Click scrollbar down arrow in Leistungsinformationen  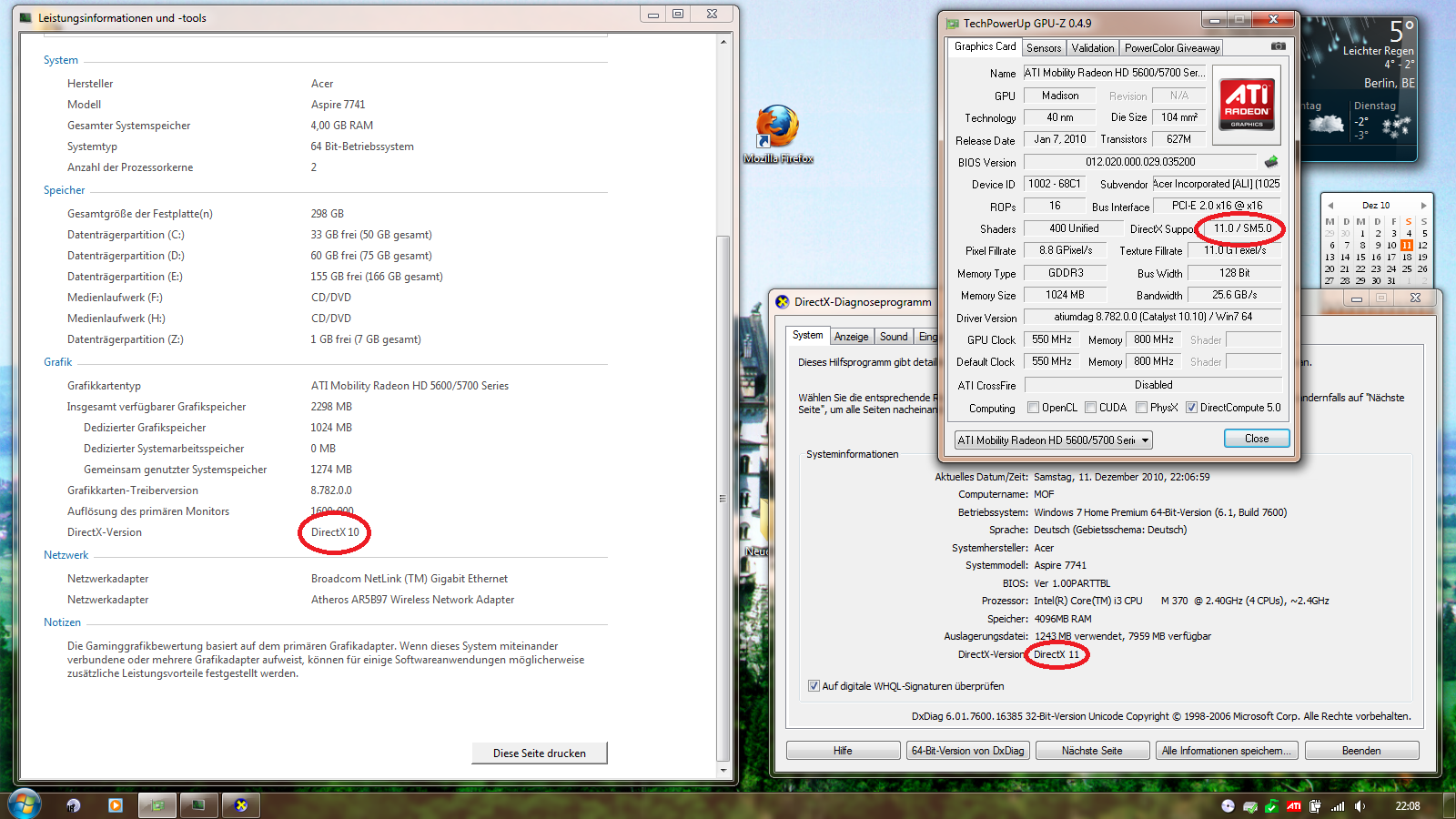[x=723, y=771]
